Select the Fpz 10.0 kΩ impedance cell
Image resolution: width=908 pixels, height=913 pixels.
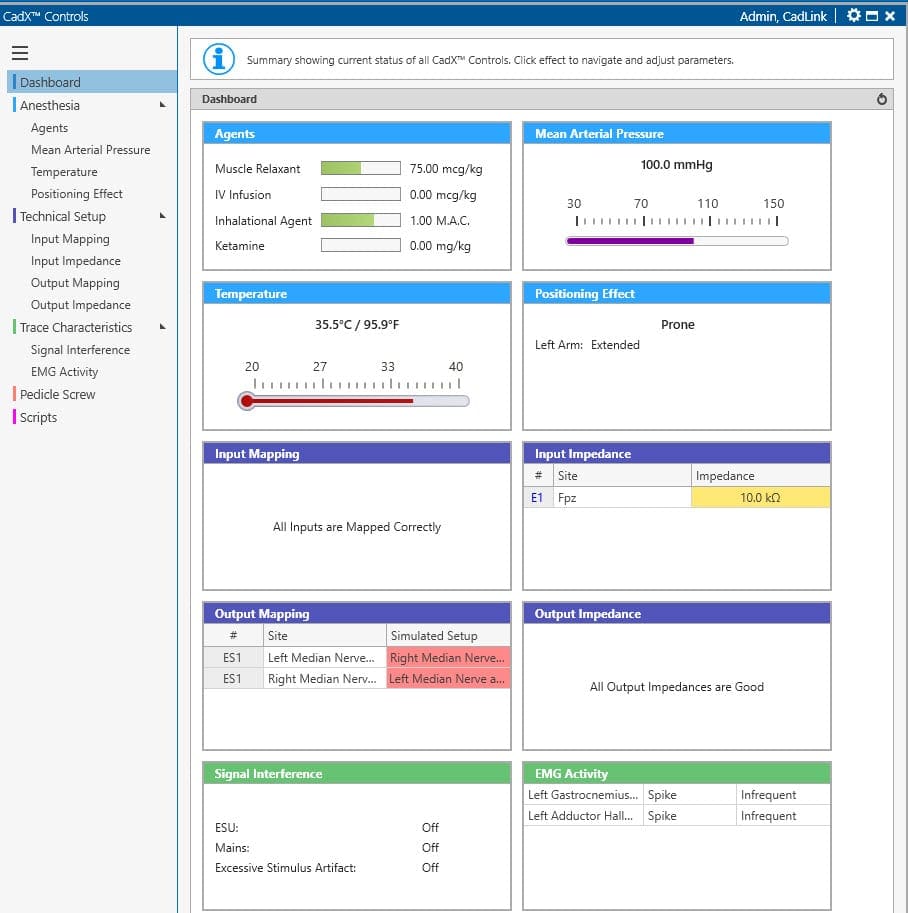pyautogui.click(x=760, y=498)
